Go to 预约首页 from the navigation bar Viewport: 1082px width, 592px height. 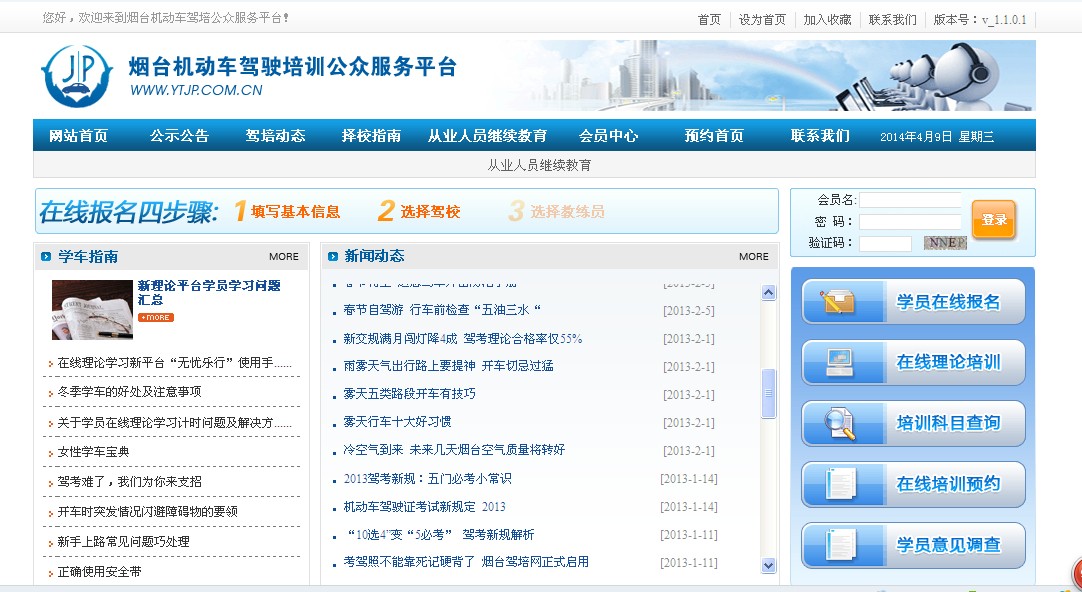[x=713, y=135]
